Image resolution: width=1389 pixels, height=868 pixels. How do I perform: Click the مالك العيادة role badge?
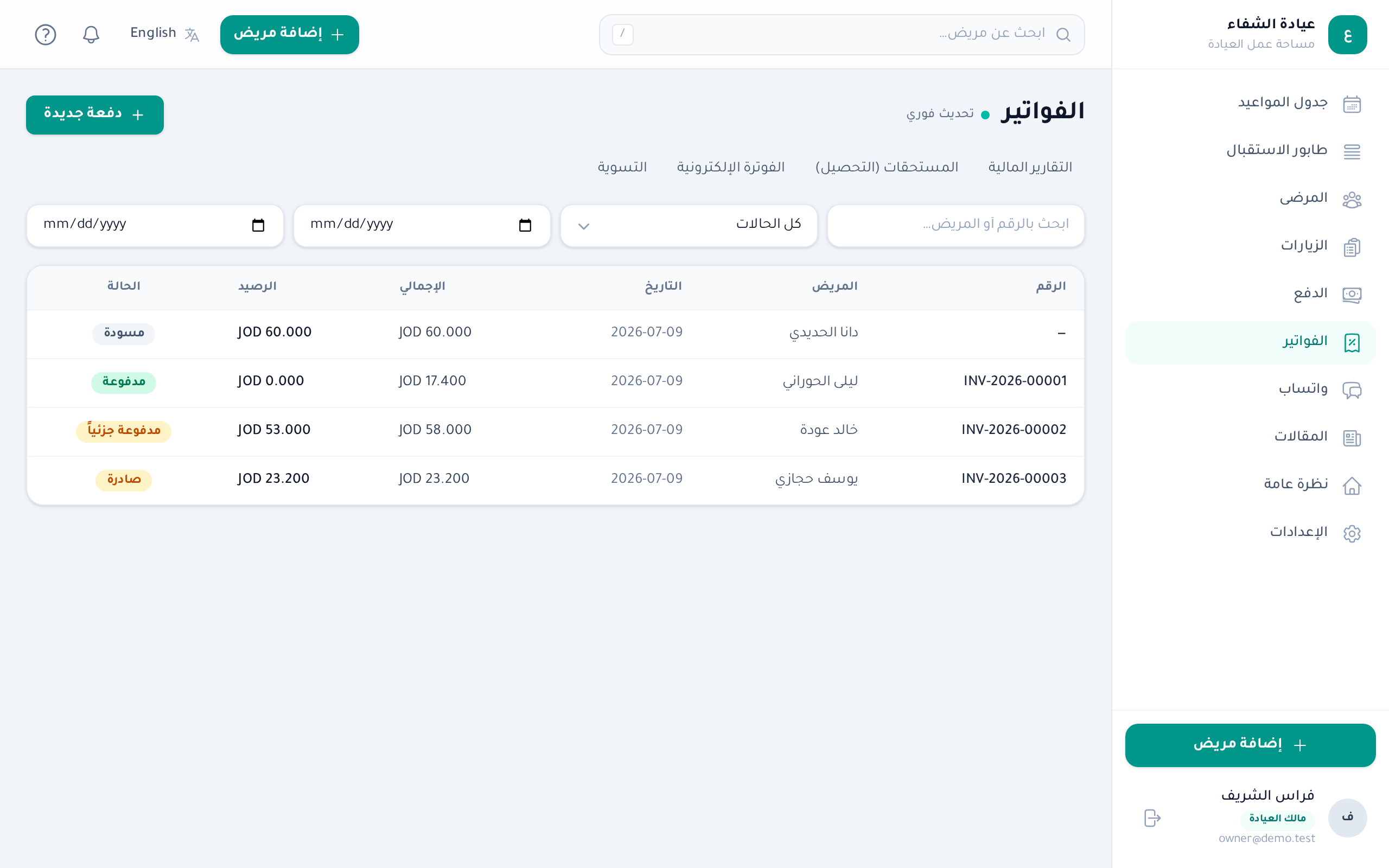pyautogui.click(x=1277, y=819)
